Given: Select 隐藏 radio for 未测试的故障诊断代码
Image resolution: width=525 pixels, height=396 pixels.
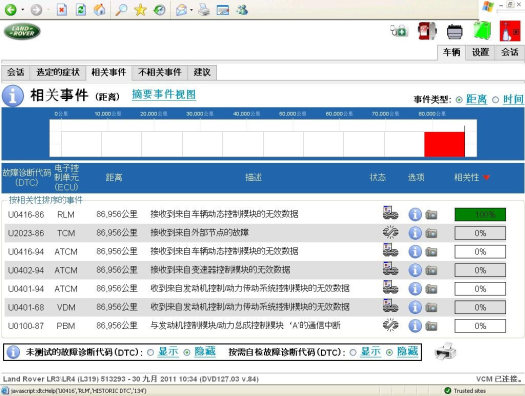Looking at the screenshot, I should click(187, 352).
